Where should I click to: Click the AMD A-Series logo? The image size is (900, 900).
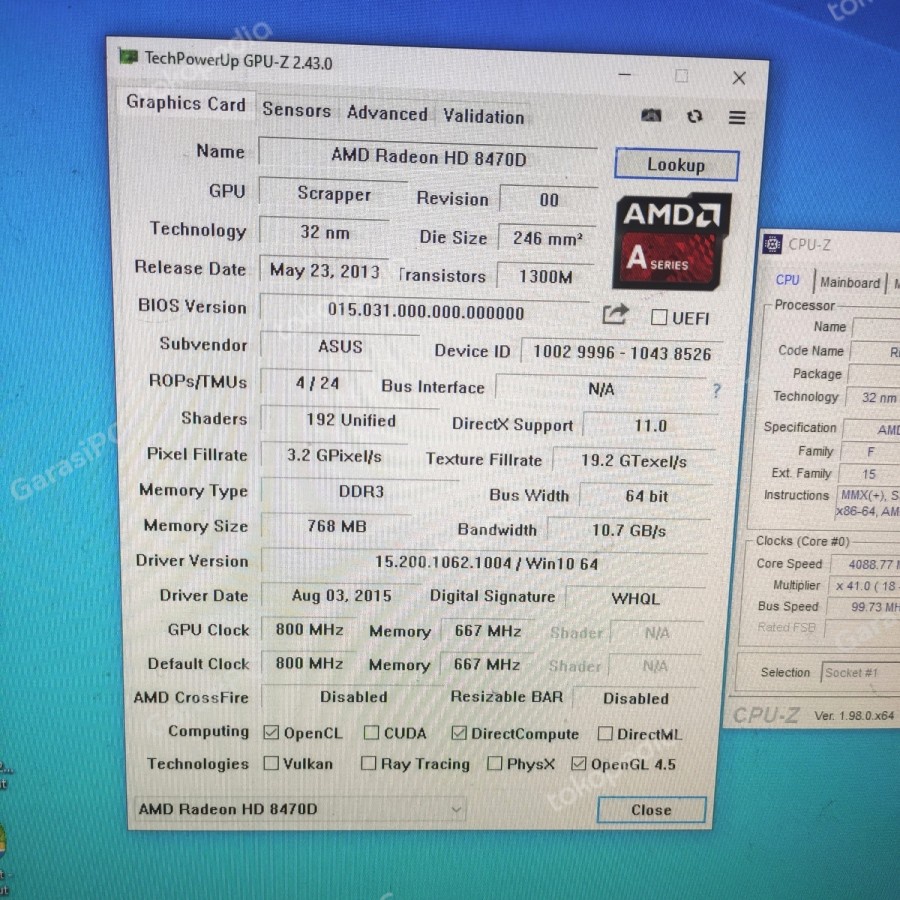pos(672,241)
